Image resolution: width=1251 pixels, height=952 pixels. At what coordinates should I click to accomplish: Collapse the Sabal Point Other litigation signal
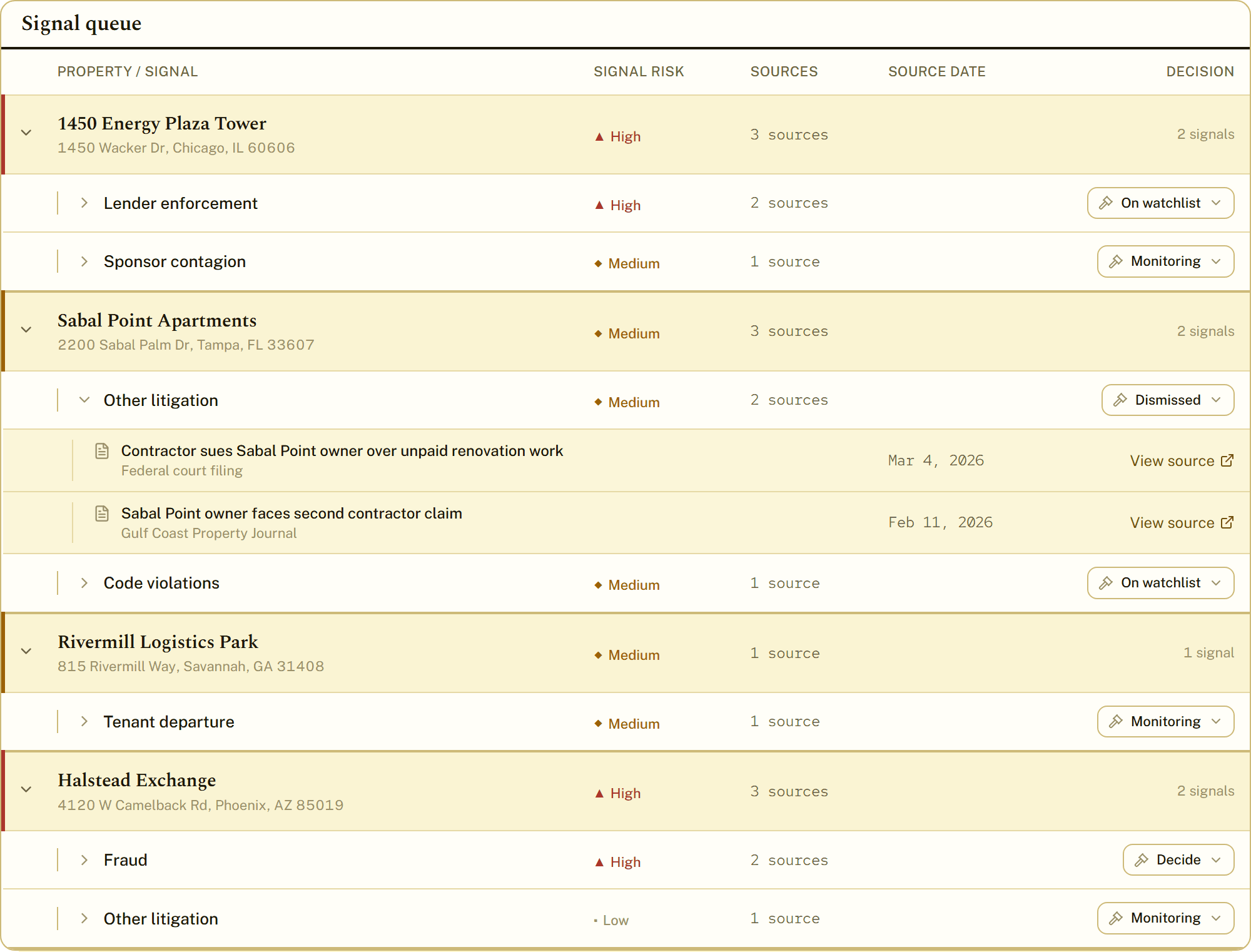point(84,400)
